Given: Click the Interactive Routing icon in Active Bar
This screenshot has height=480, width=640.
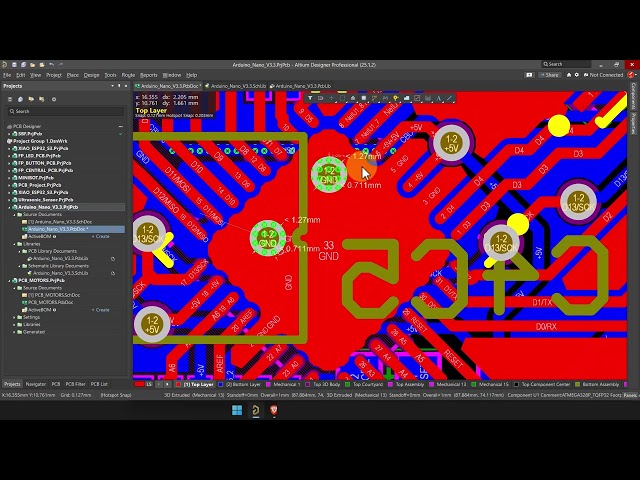Looking at the screenshot, I should coord(374,98).
